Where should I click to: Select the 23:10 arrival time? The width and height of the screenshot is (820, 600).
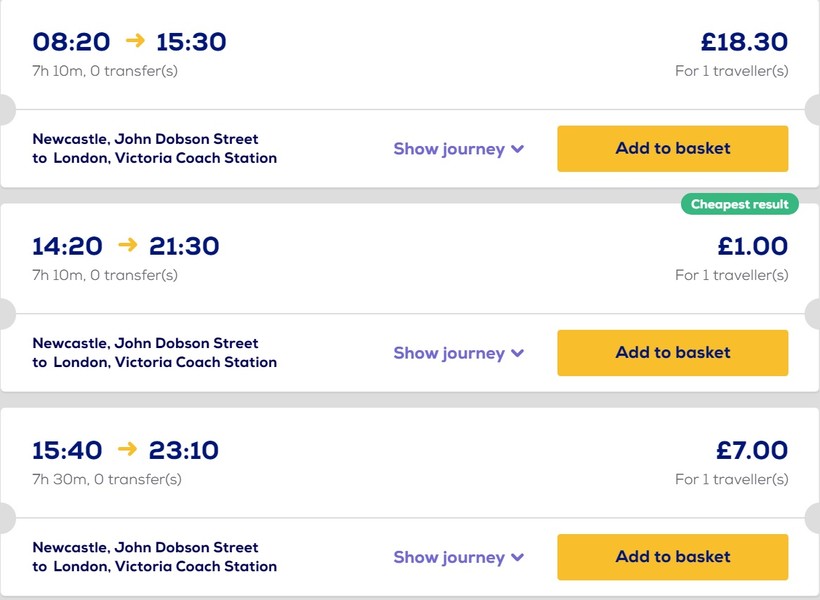click(184, 450)
